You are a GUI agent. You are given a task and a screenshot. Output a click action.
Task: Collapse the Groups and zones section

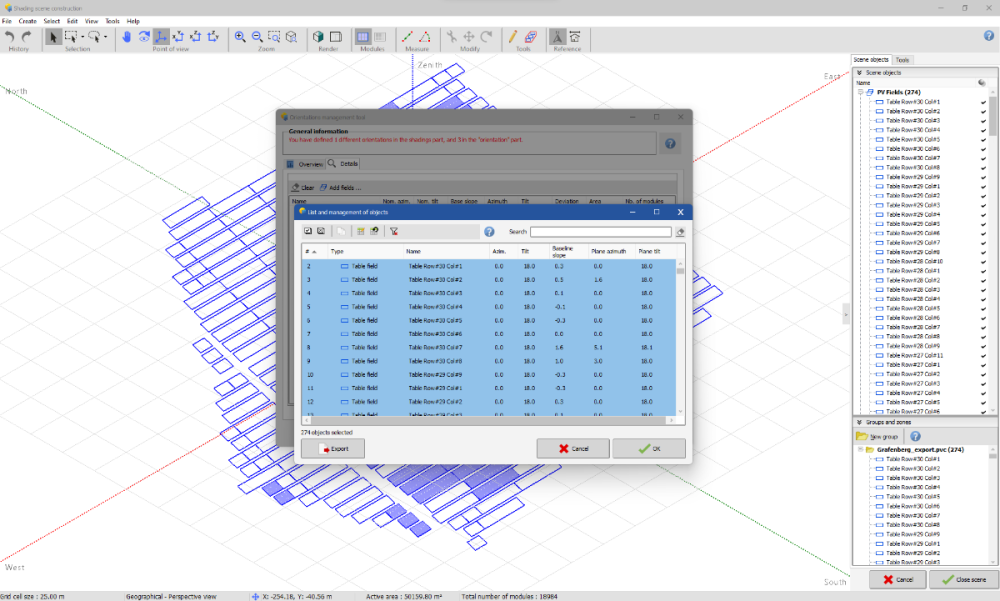[858, 422]
